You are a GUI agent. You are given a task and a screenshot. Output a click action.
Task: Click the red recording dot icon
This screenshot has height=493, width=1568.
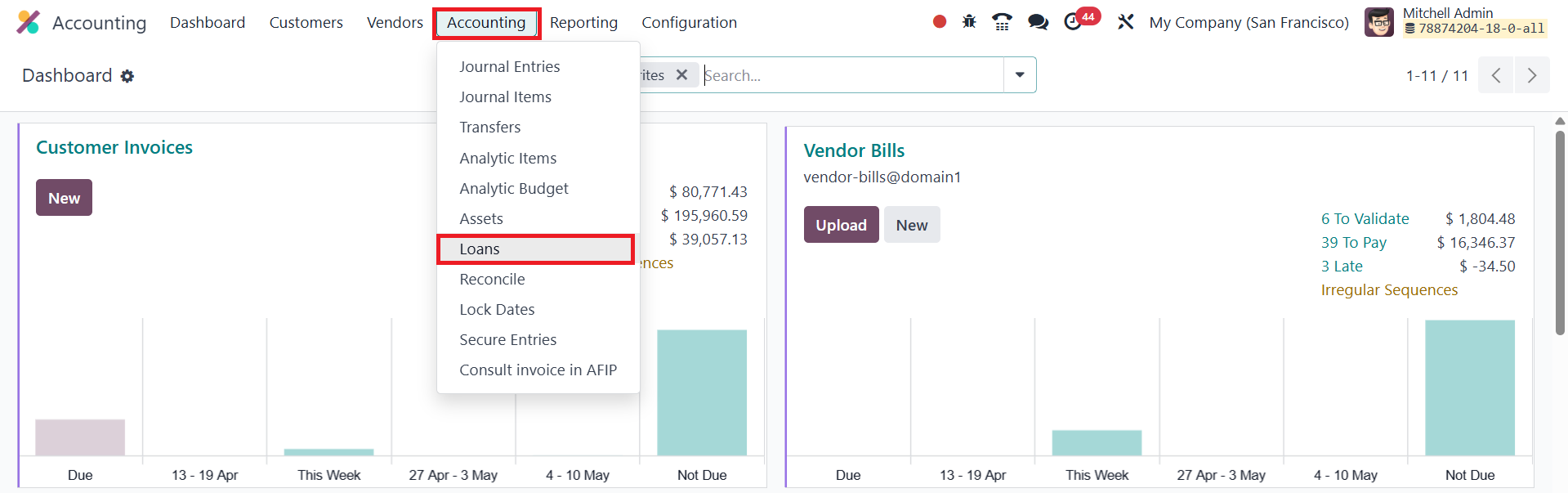pyautogui.click(x=940, y=22)
